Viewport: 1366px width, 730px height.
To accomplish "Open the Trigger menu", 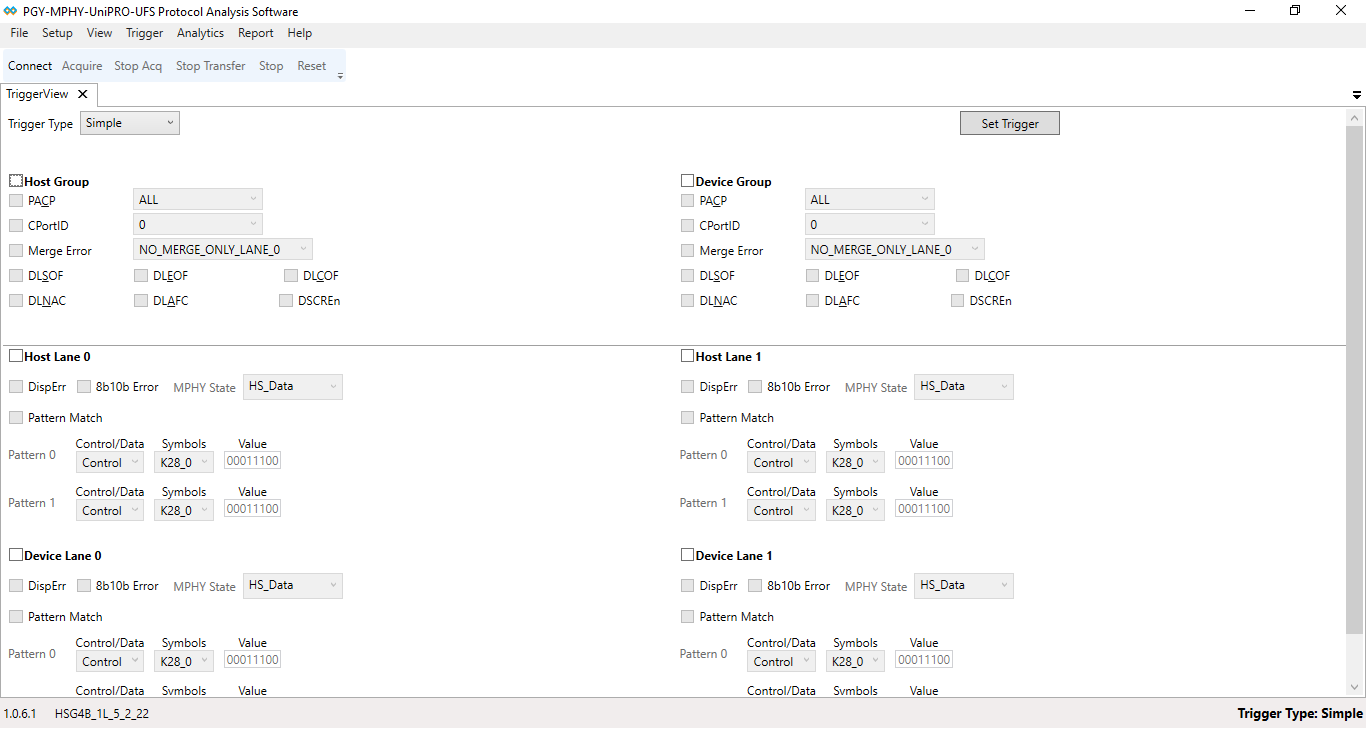I will (144, 33).
